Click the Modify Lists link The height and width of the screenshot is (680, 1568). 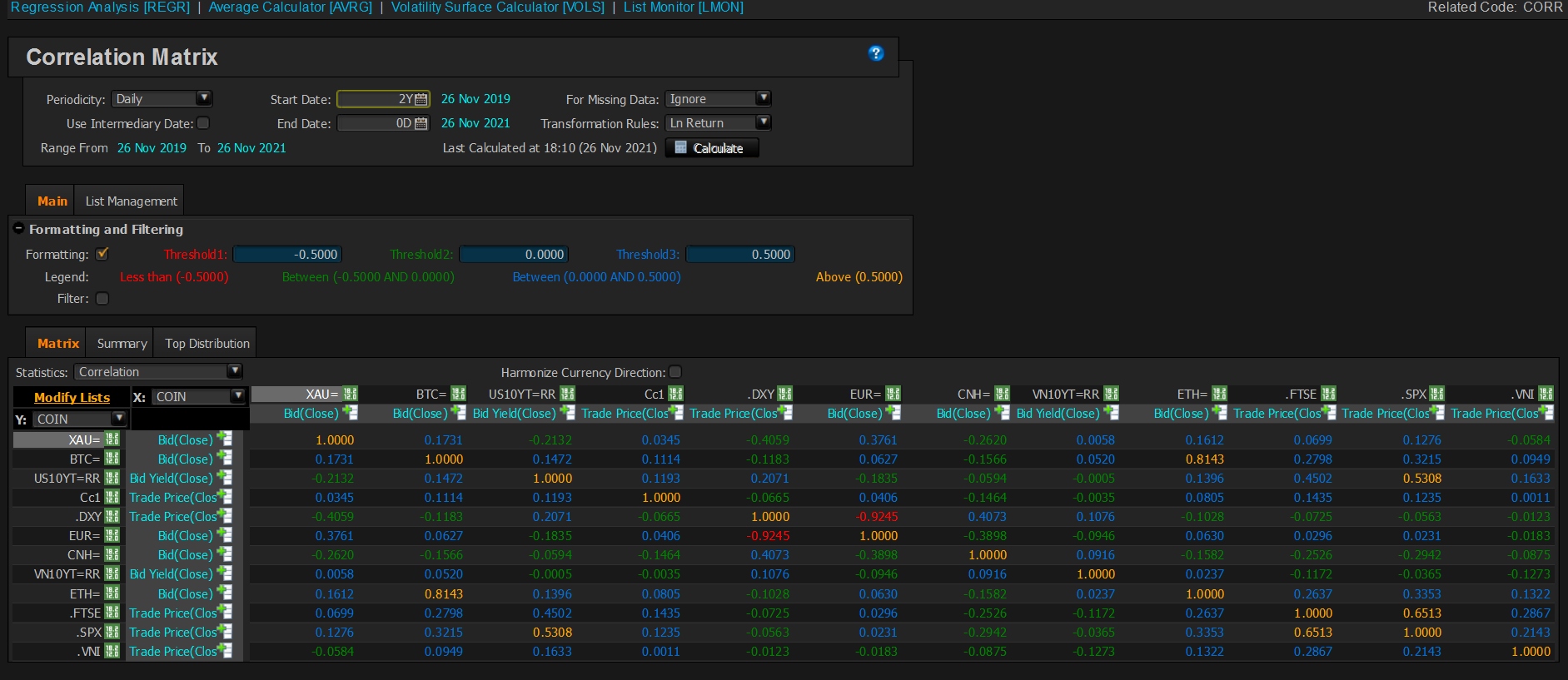pyautogui.click(x=72, y=398)
